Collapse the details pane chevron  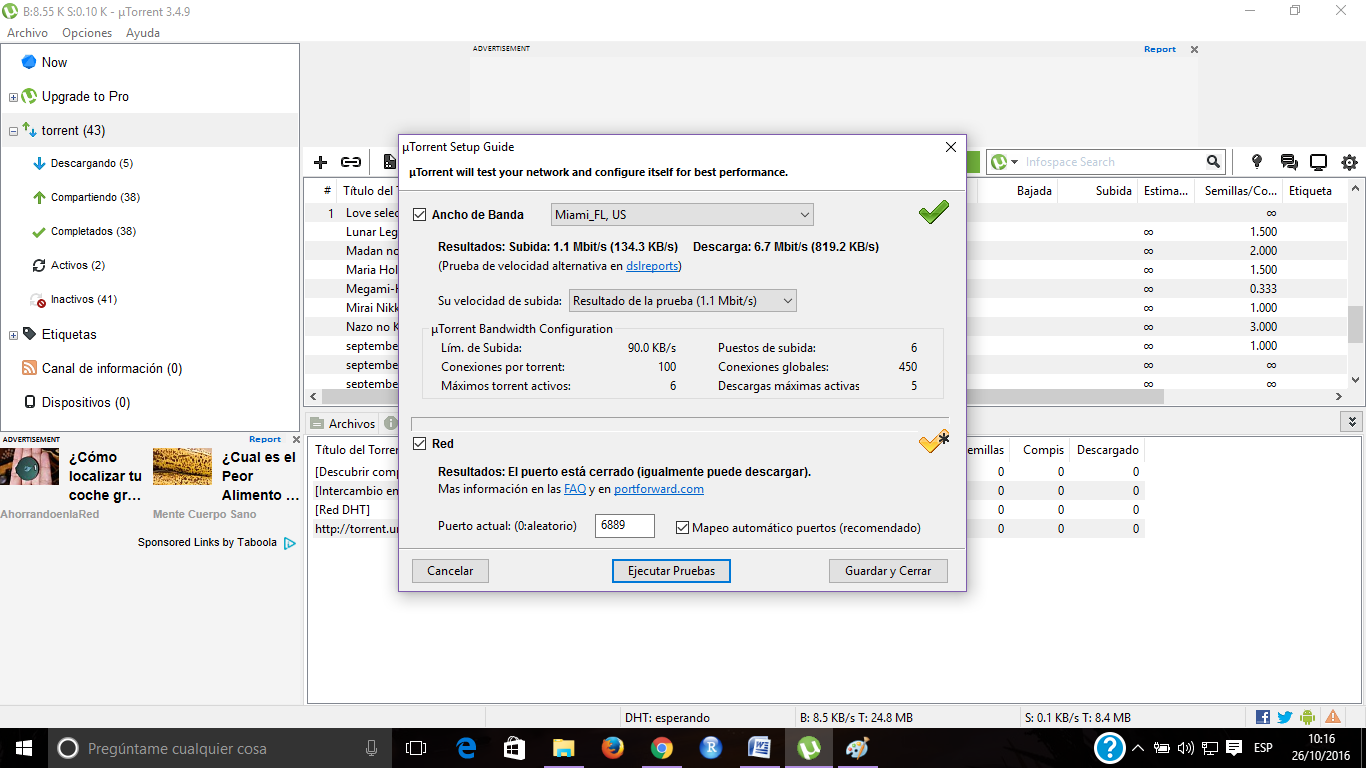pyautogui.click(x=1352, y=422)
